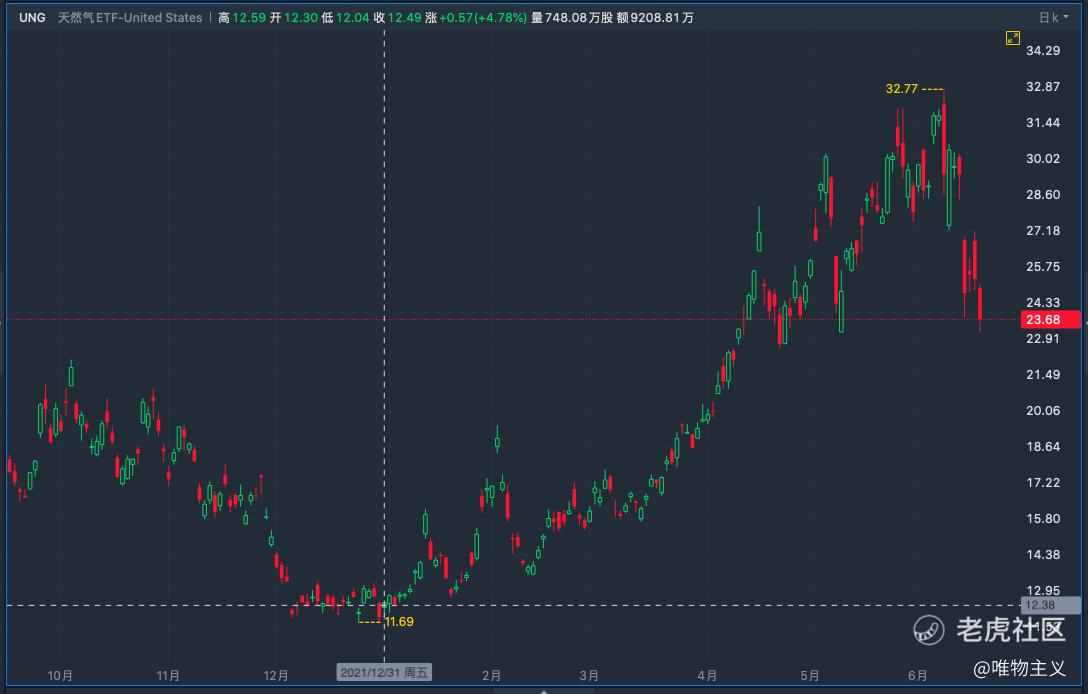Click the 2021/12/31 周五 date label
This screenshot has width=1088, height=694.
point(385,673)
